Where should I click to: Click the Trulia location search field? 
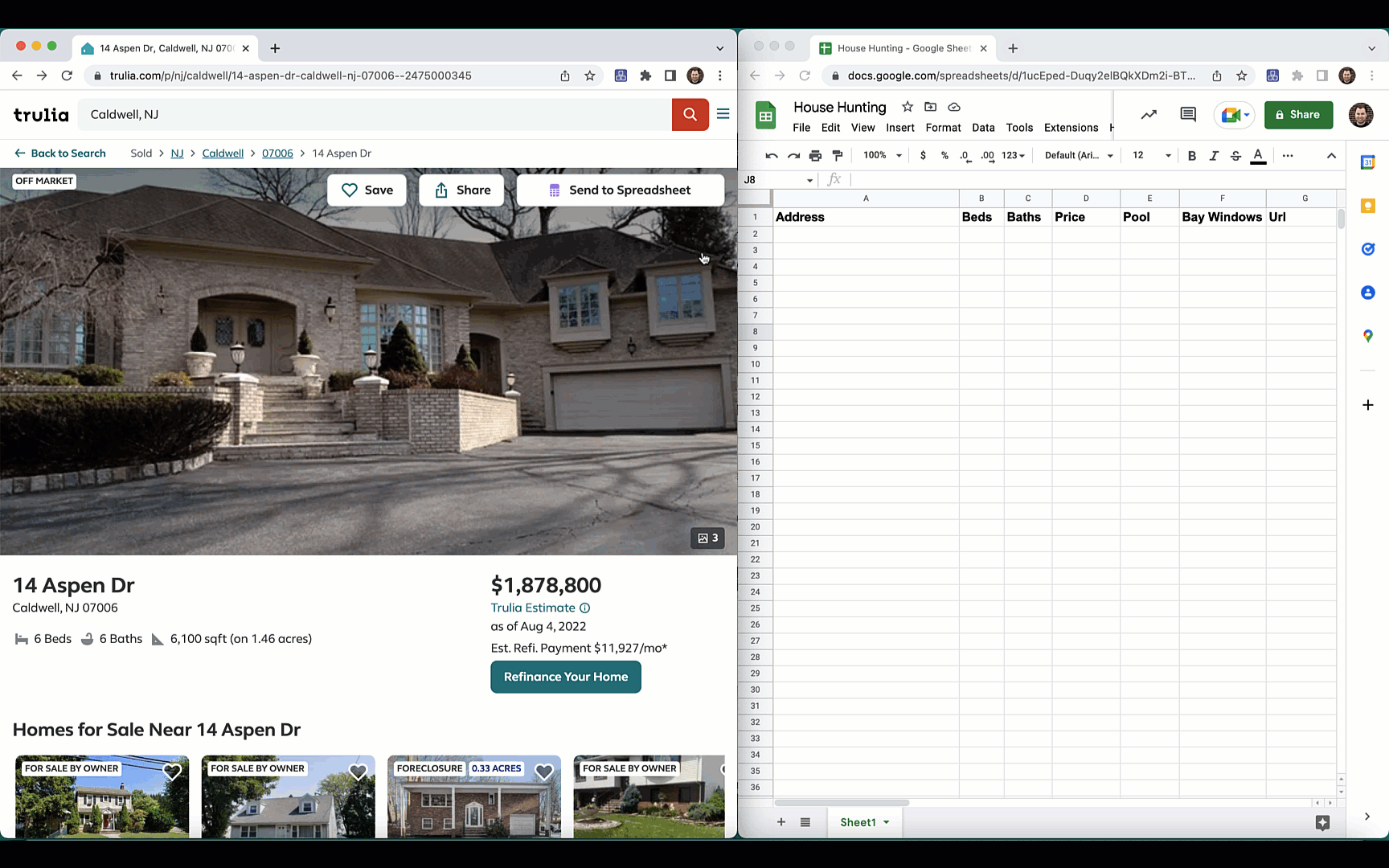[375, 114]
